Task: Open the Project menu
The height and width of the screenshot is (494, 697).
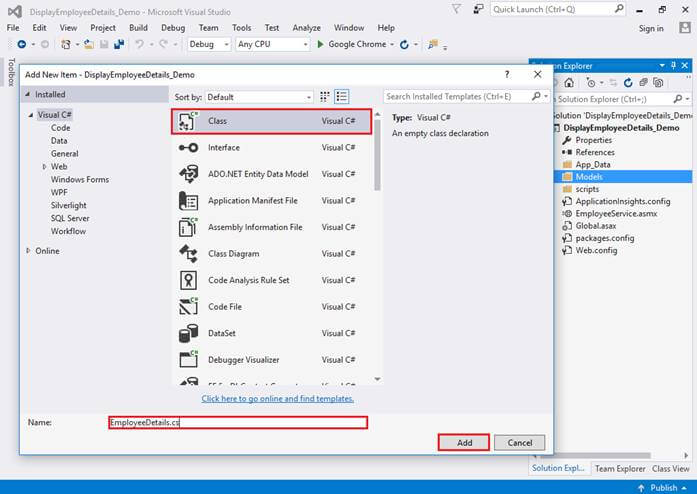Action: coord(103,28)
